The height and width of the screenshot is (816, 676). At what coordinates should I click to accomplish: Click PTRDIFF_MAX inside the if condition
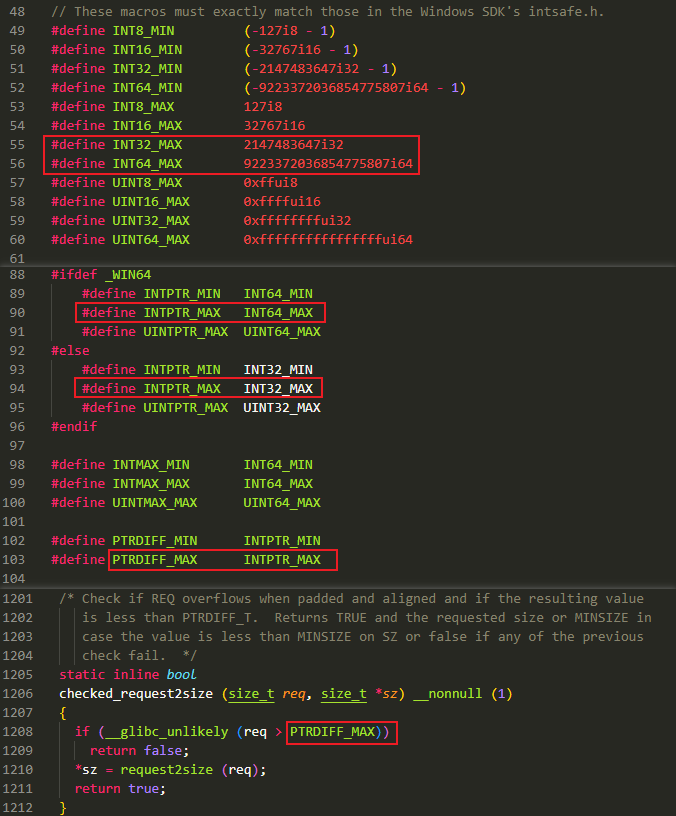334,732
